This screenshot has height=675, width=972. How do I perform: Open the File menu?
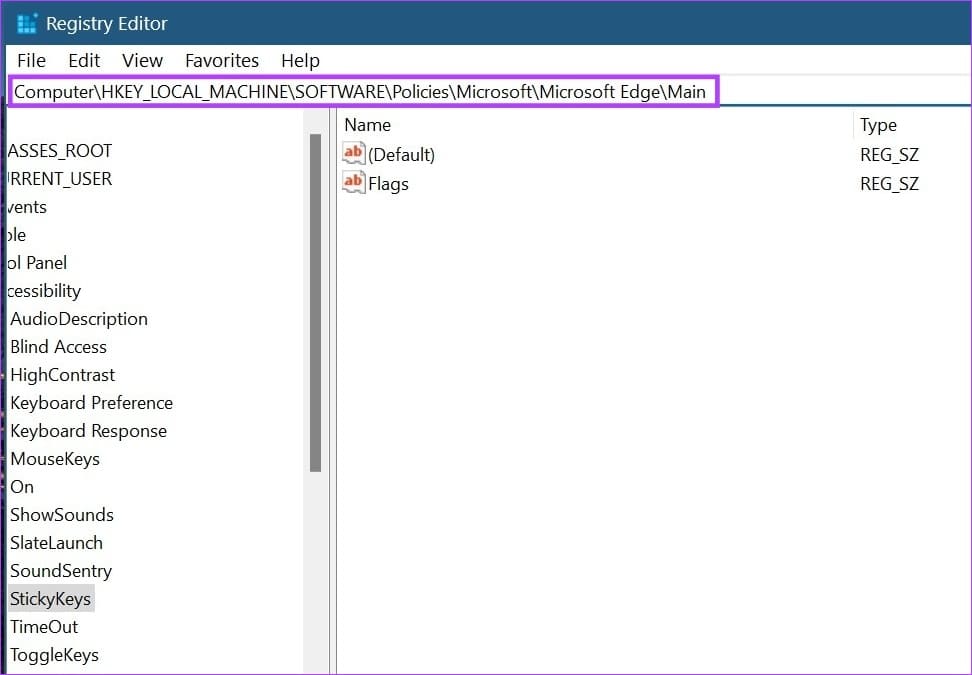point(31,61)
